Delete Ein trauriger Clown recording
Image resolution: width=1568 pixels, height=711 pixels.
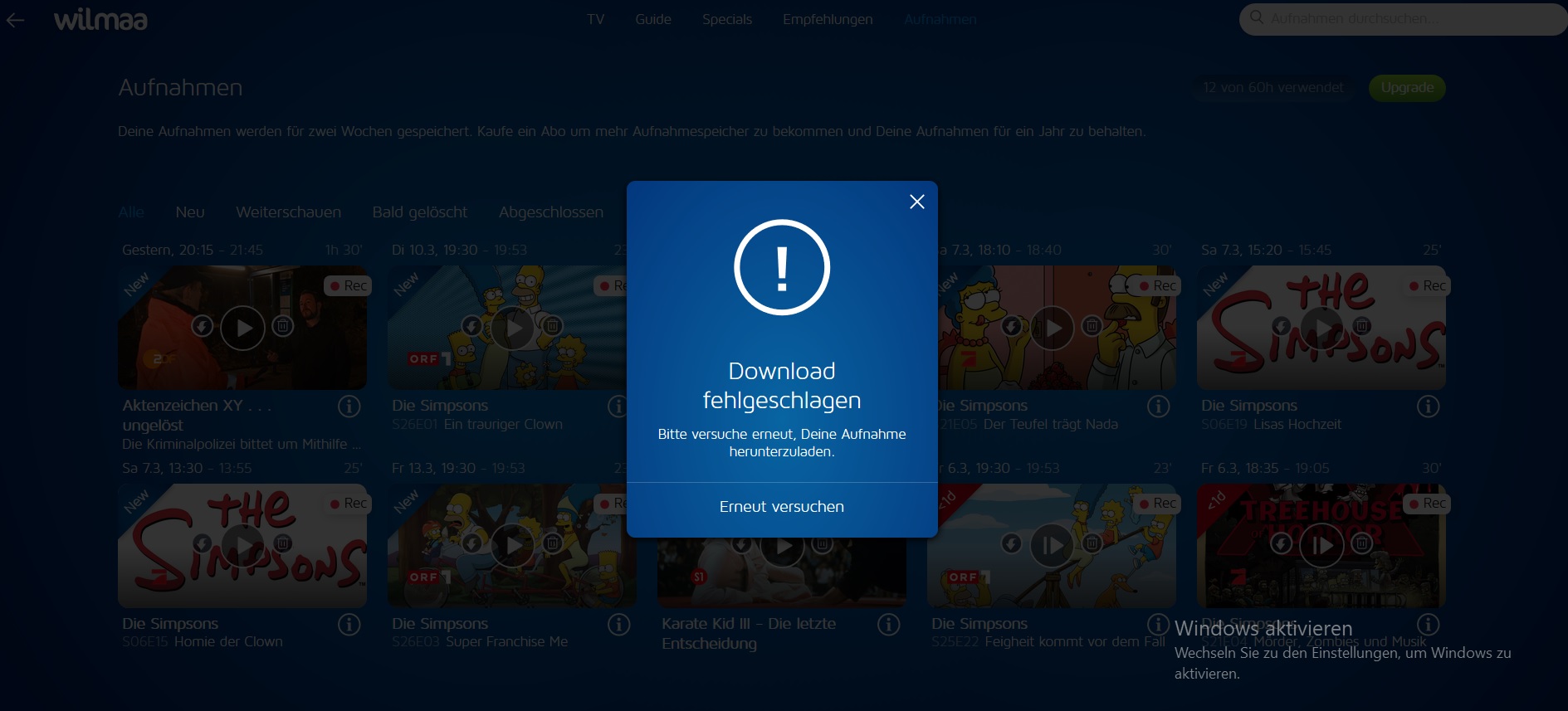point(553,326)
